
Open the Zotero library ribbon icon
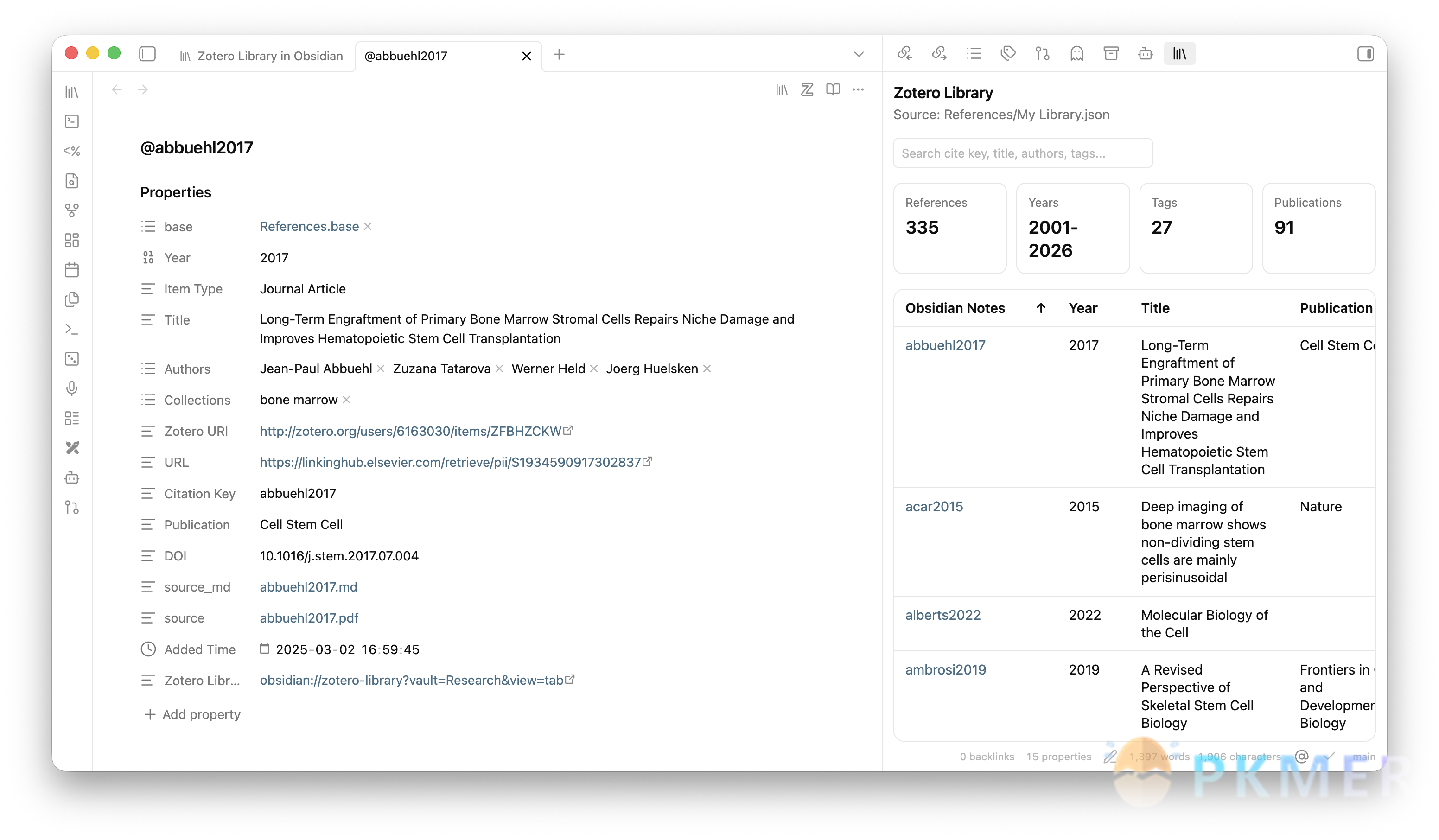point(72,92)
